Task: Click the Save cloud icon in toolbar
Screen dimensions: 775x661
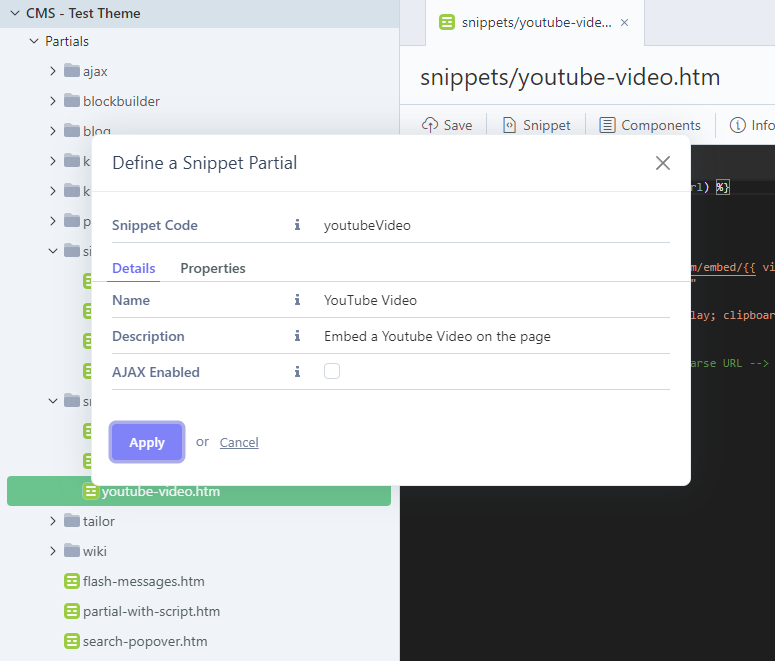Action: click(430, 125)
